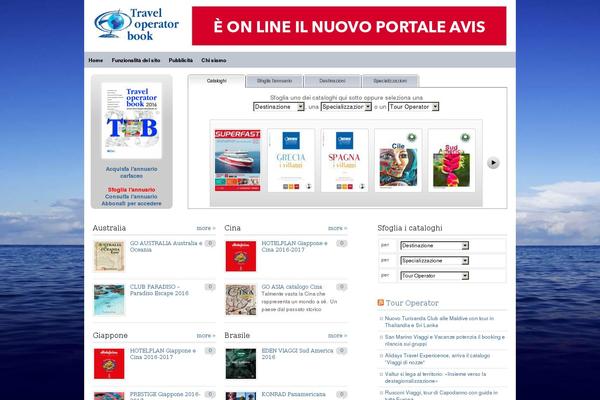
Task: Open the Superfast ferry catalog thumbnail
Action: (x=238, y=160)
